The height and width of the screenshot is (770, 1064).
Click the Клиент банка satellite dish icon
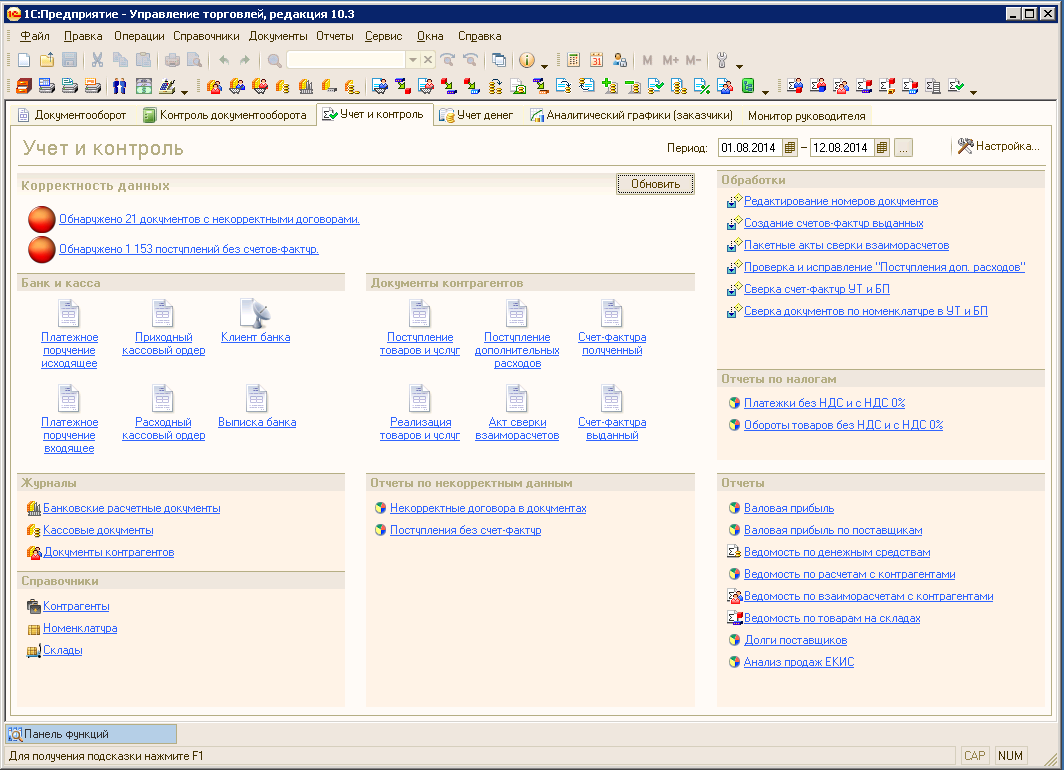255,314
